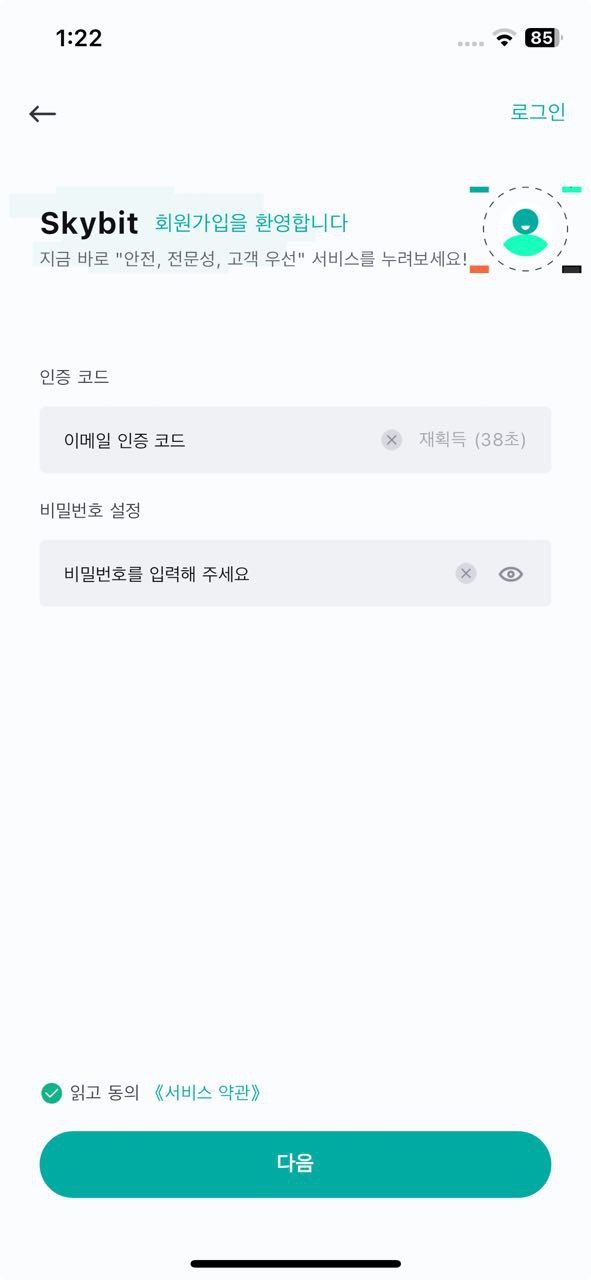Tap the green user avatar icon
This screenshot has height=1280, width=591.
point(525,230)
